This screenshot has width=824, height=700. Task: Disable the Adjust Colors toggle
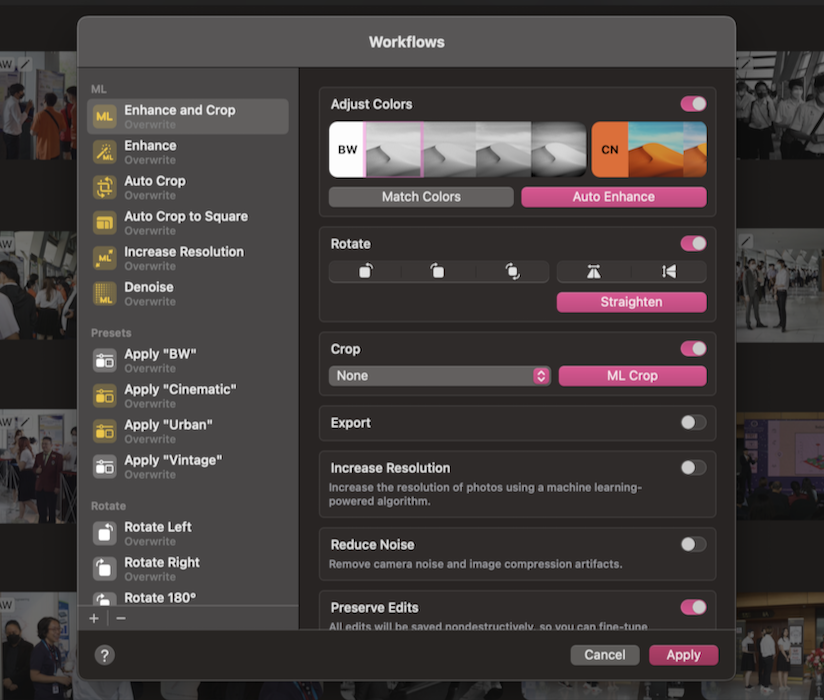click(693, 104)
